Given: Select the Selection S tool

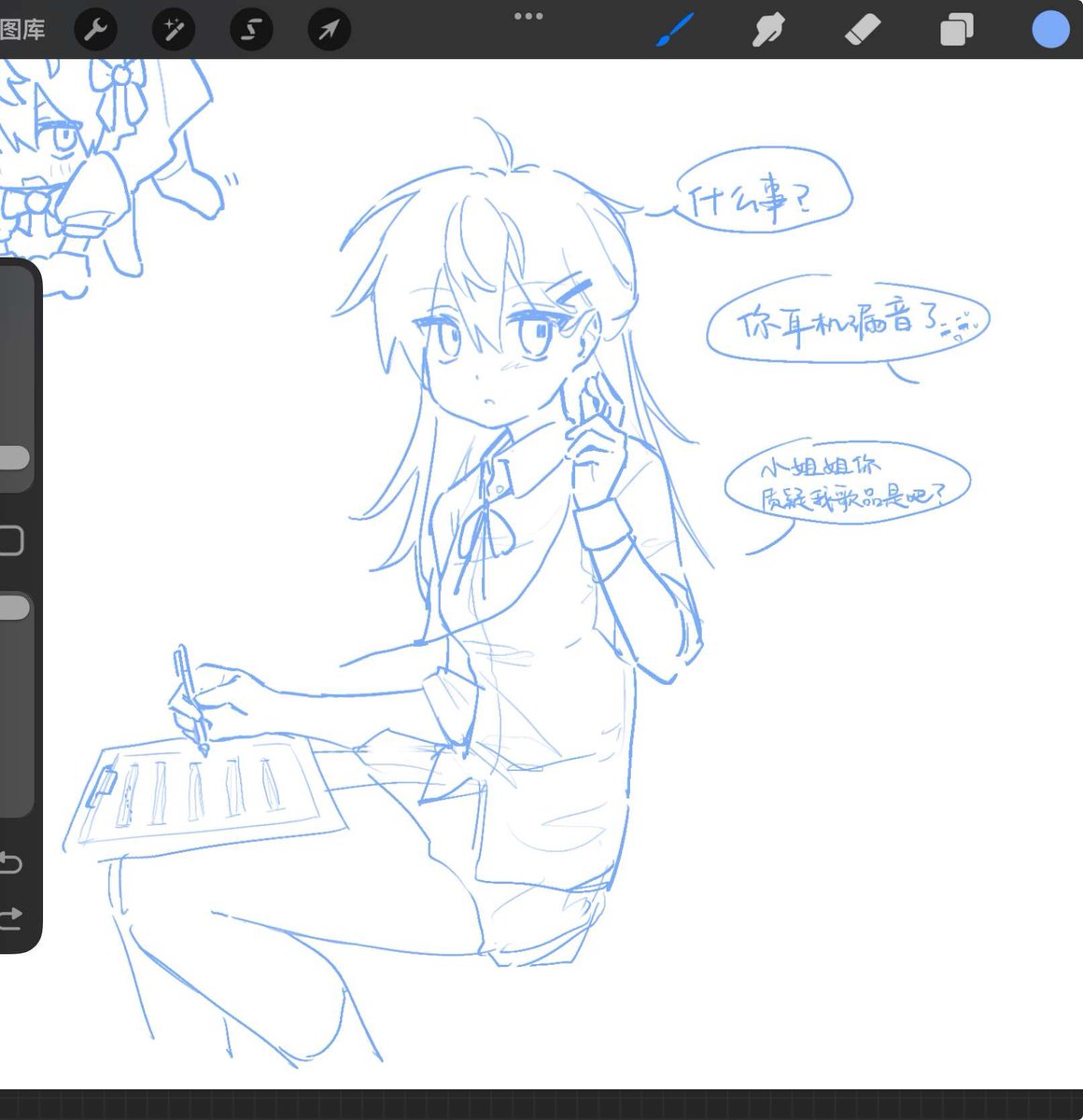Looking at the screenshot, I should 251,31.
